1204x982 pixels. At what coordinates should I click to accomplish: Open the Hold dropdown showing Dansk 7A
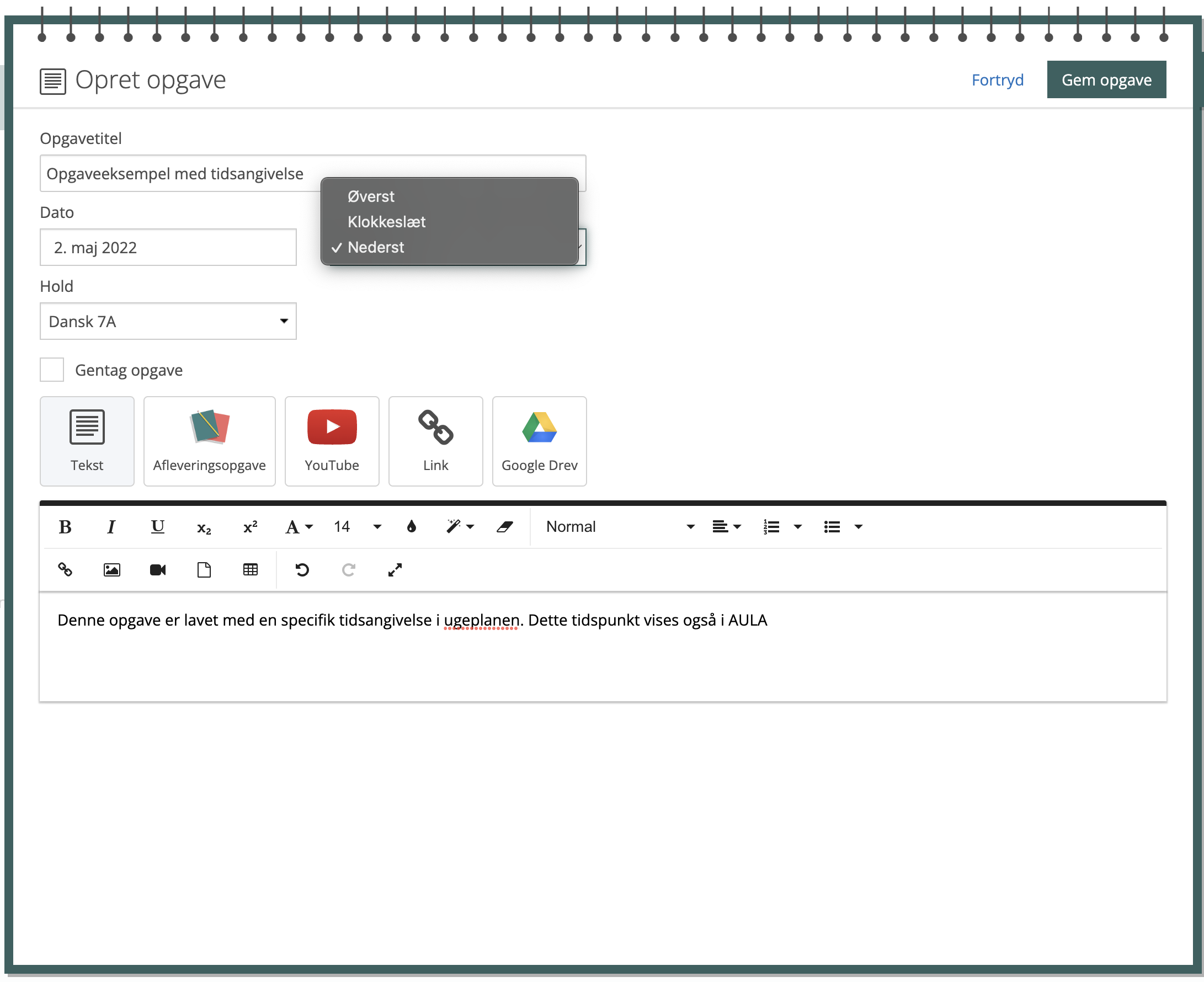click(168, 321)
